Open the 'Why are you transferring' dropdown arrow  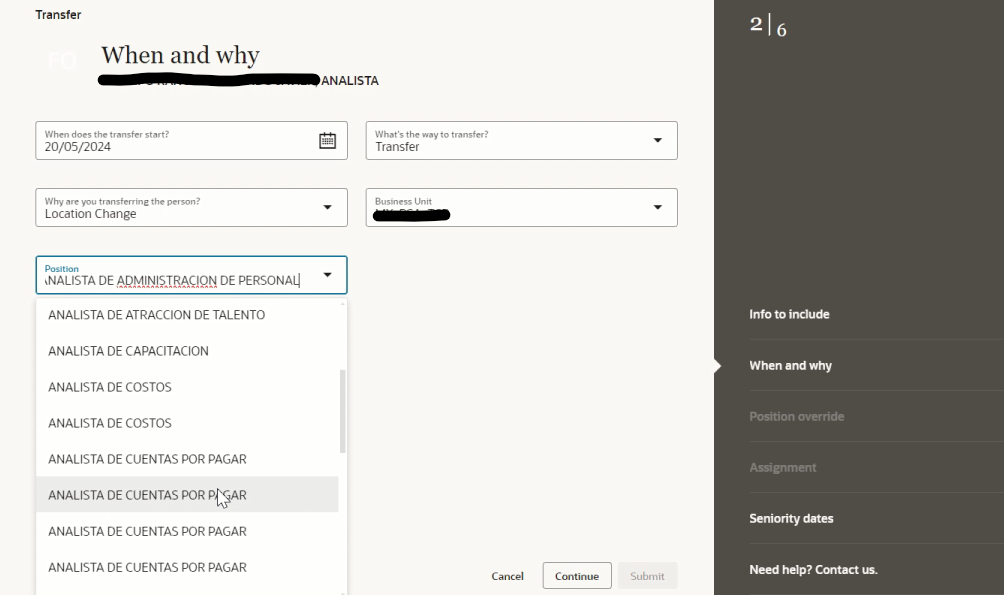point(329,207)
